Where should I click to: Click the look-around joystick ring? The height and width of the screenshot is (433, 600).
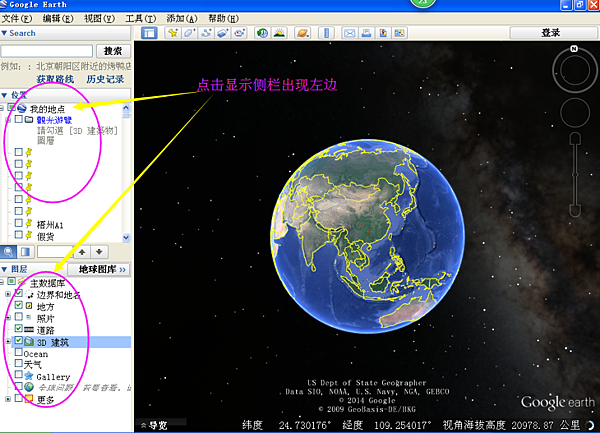[575, 70]
